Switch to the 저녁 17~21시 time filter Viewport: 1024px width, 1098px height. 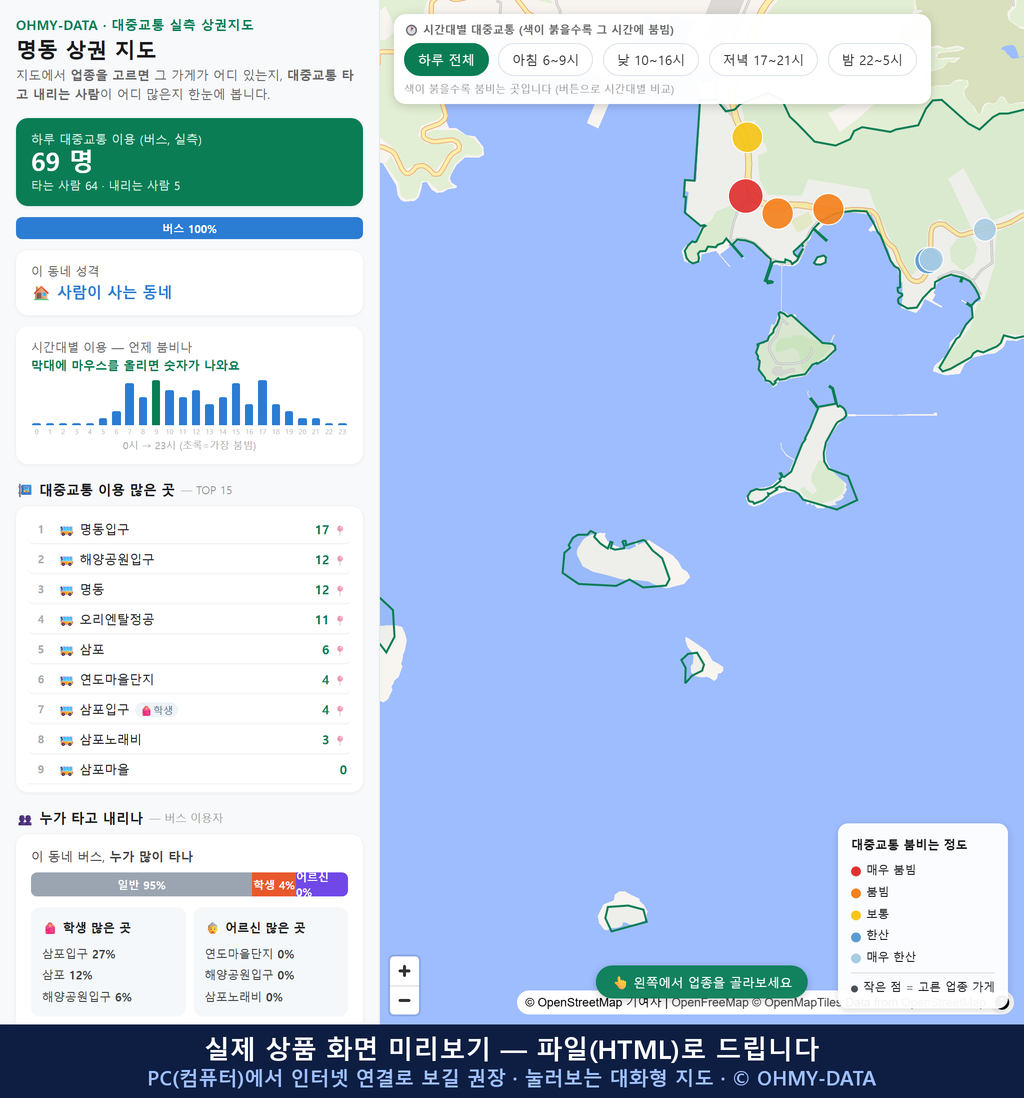coord(763,60)
